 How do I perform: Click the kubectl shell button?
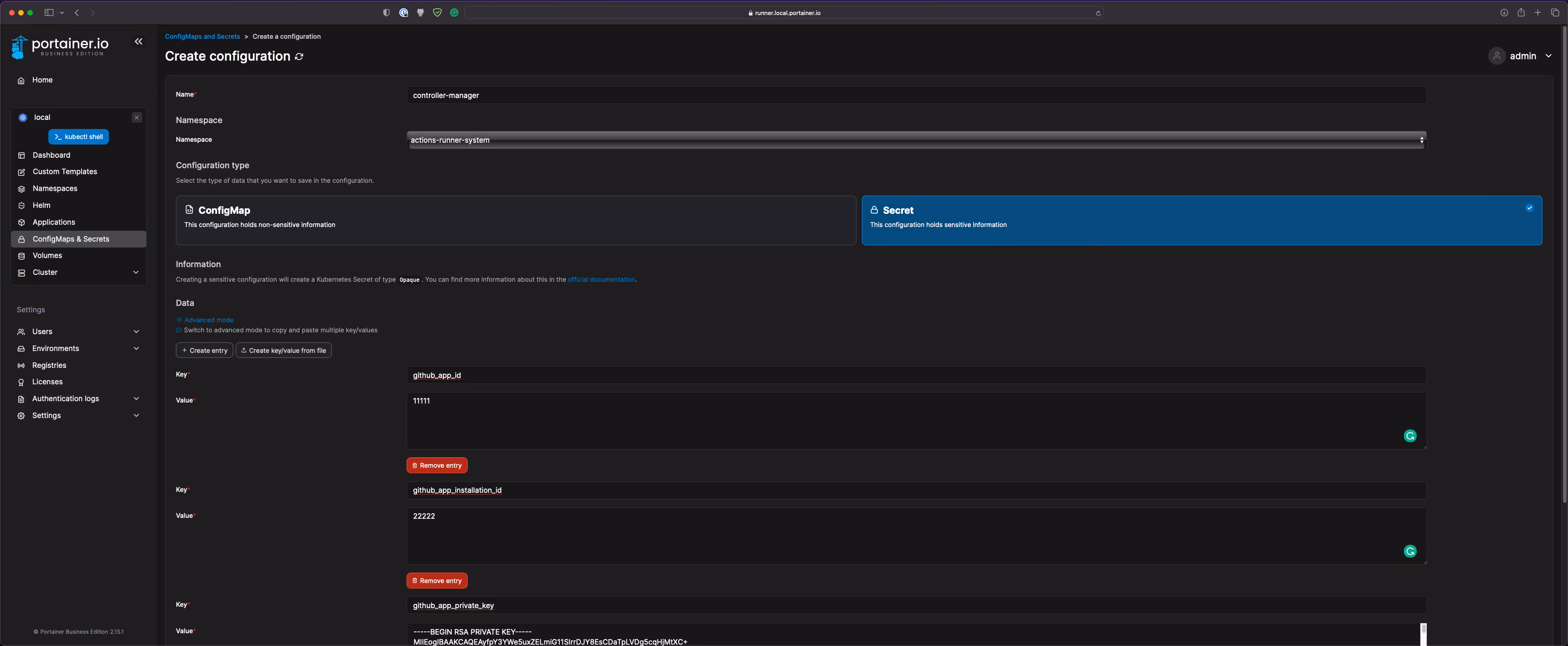[x=78, y=137]
